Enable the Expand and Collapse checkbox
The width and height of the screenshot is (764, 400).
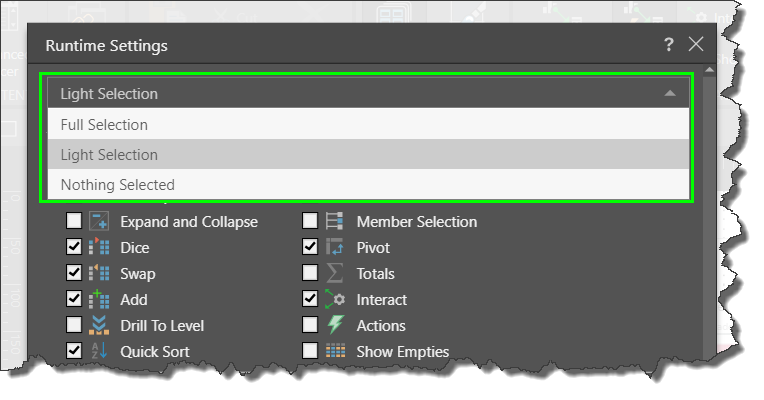point(74,222)
